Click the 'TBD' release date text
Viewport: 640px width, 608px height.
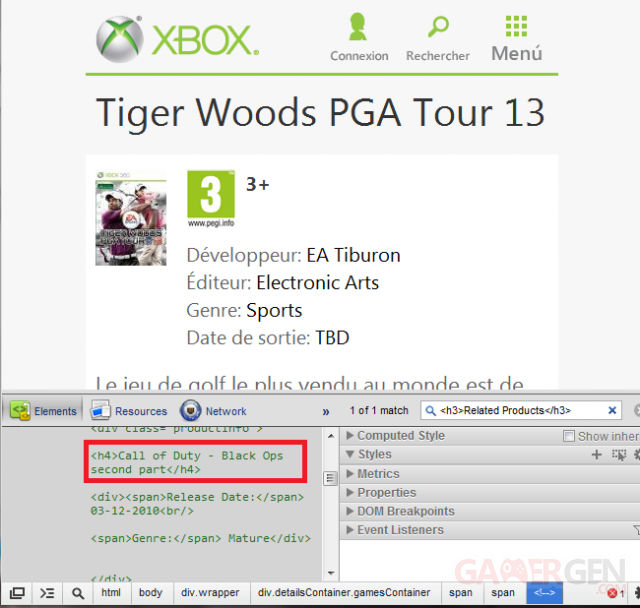(332, 338)
